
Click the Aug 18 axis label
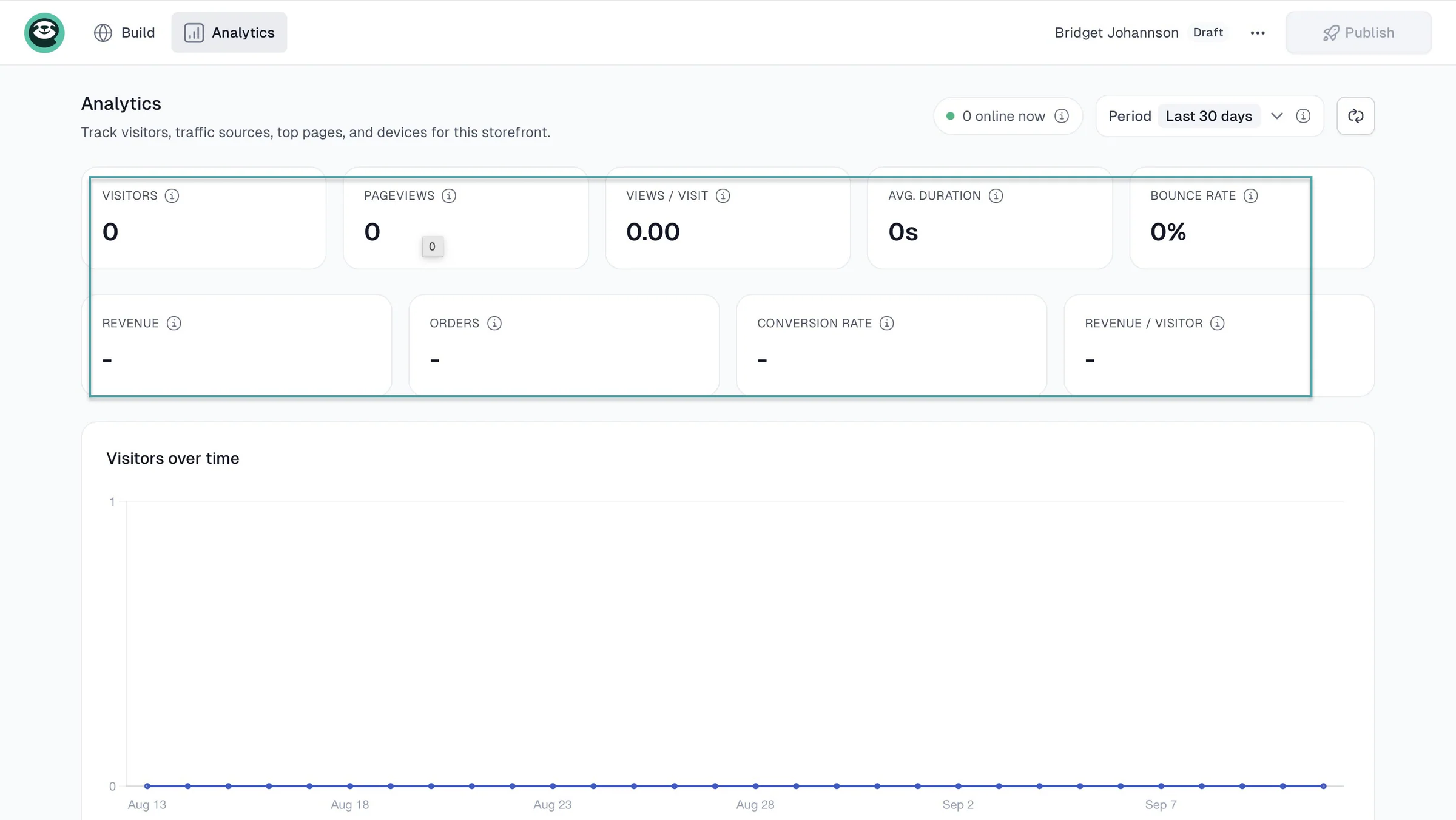[349, 805]
